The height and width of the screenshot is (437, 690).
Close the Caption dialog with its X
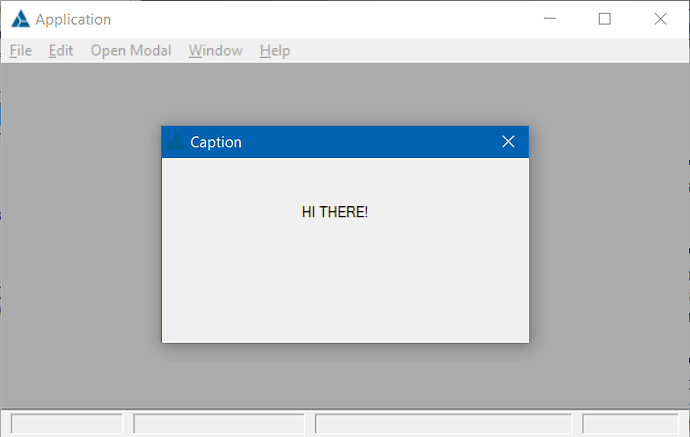click(x=508, y=142)
